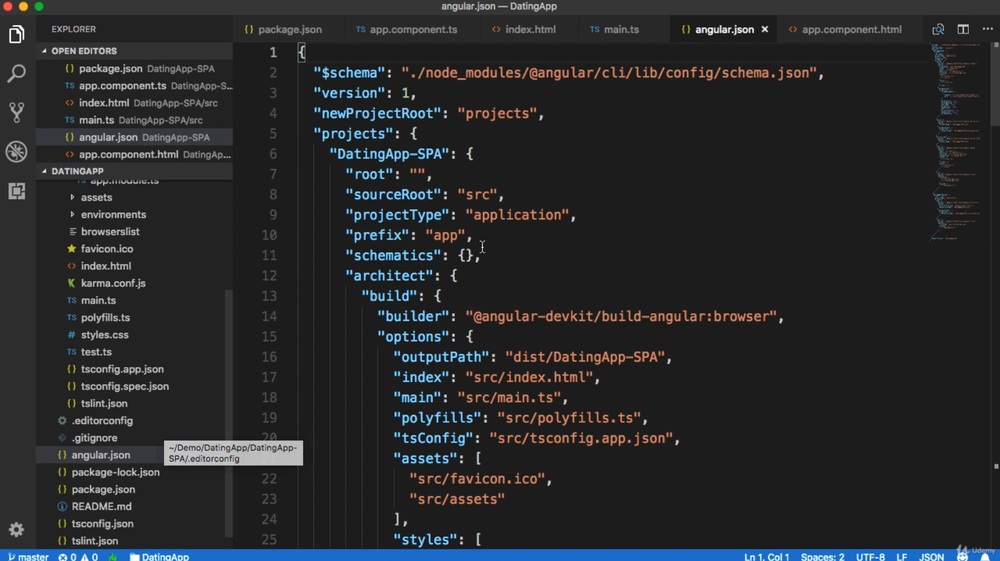1000x561 pixels.
Task: Open the editor more actions menu
Action: click(x=987, y=29)
